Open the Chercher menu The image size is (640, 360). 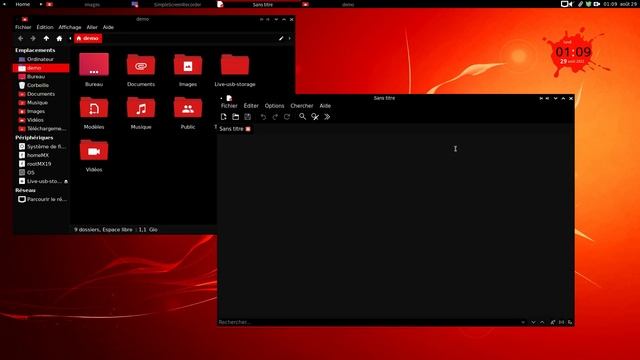302,106
